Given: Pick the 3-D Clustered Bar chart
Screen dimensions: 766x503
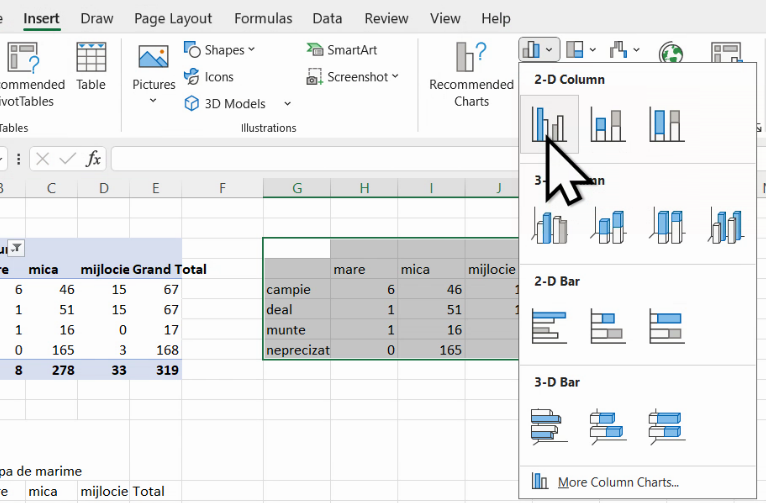Looking at the screenshot, I should 548,426.
